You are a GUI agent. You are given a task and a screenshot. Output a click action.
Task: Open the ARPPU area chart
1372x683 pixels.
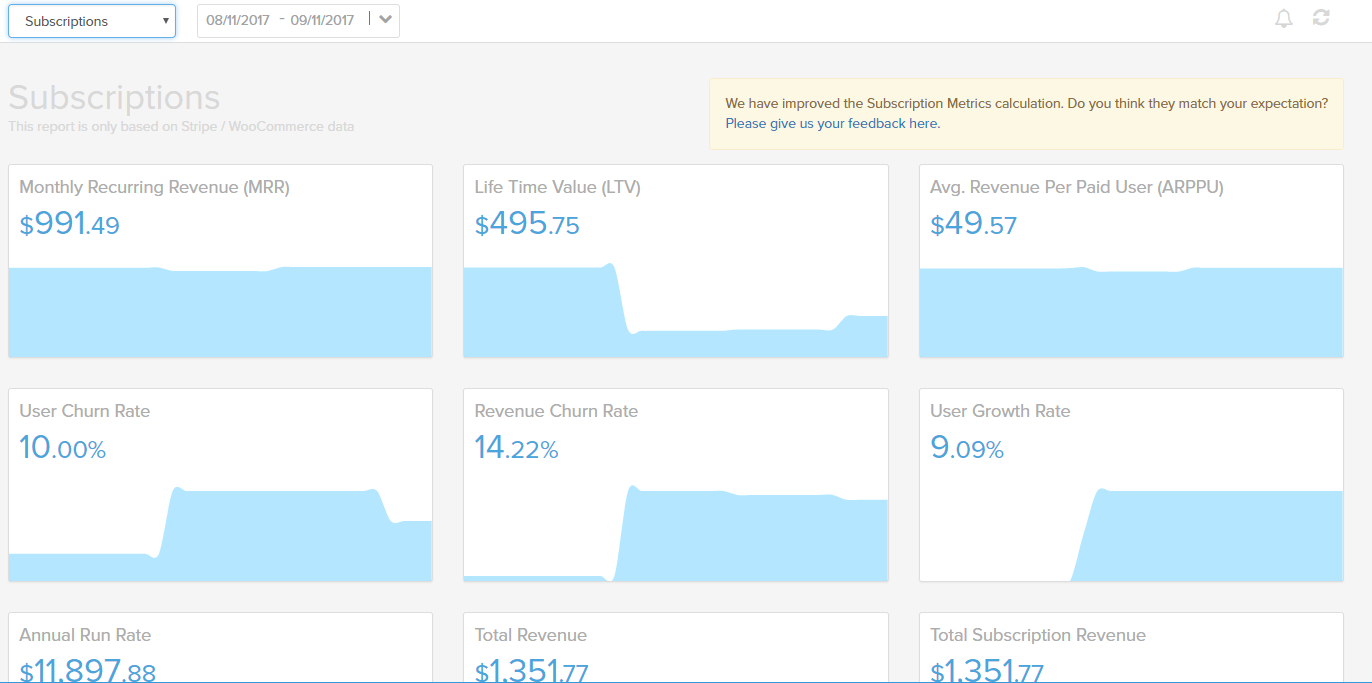[x=1131, y=311]
